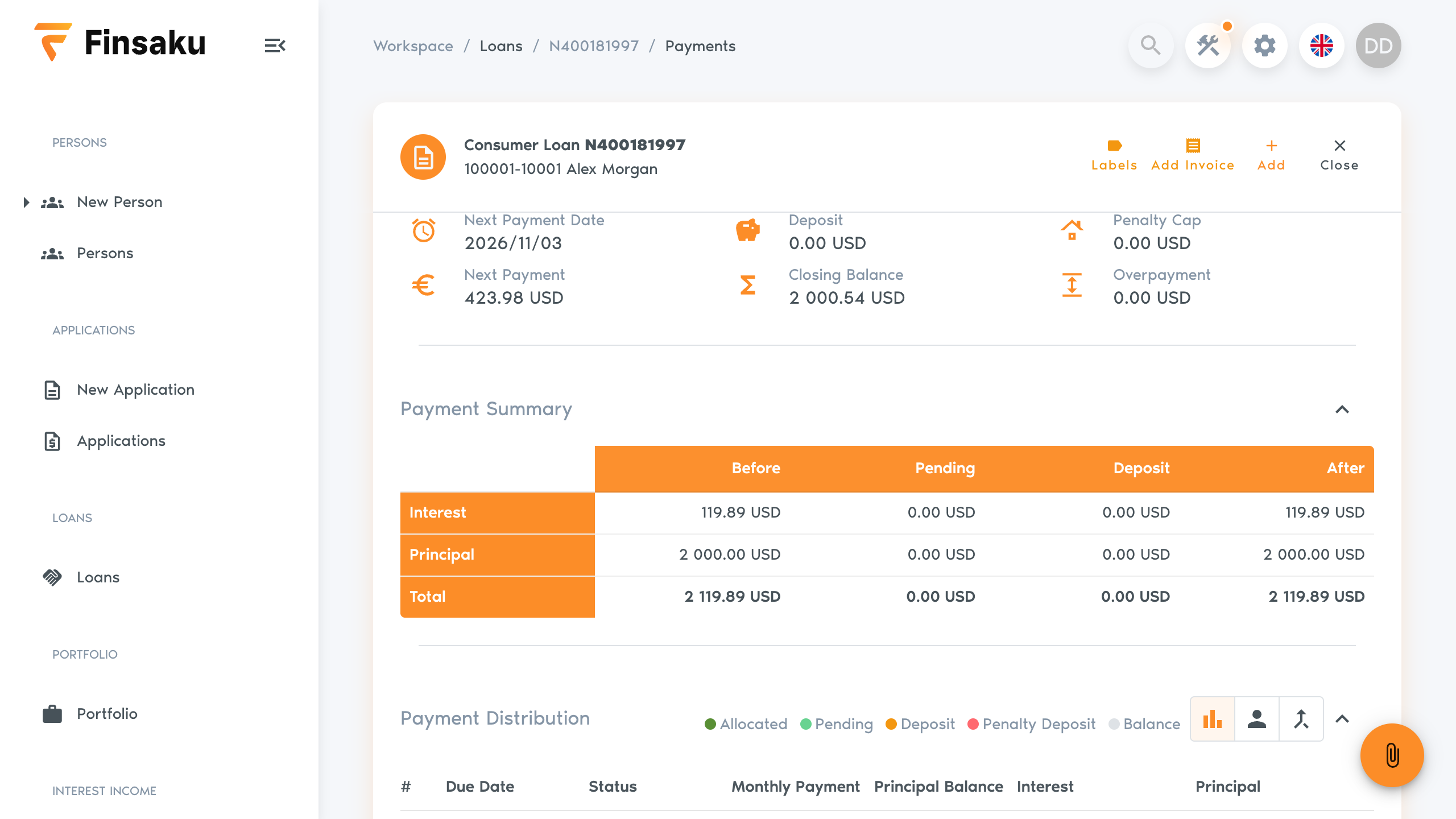
Task: Click Labels tag icon
Action: coord(1114,155)
